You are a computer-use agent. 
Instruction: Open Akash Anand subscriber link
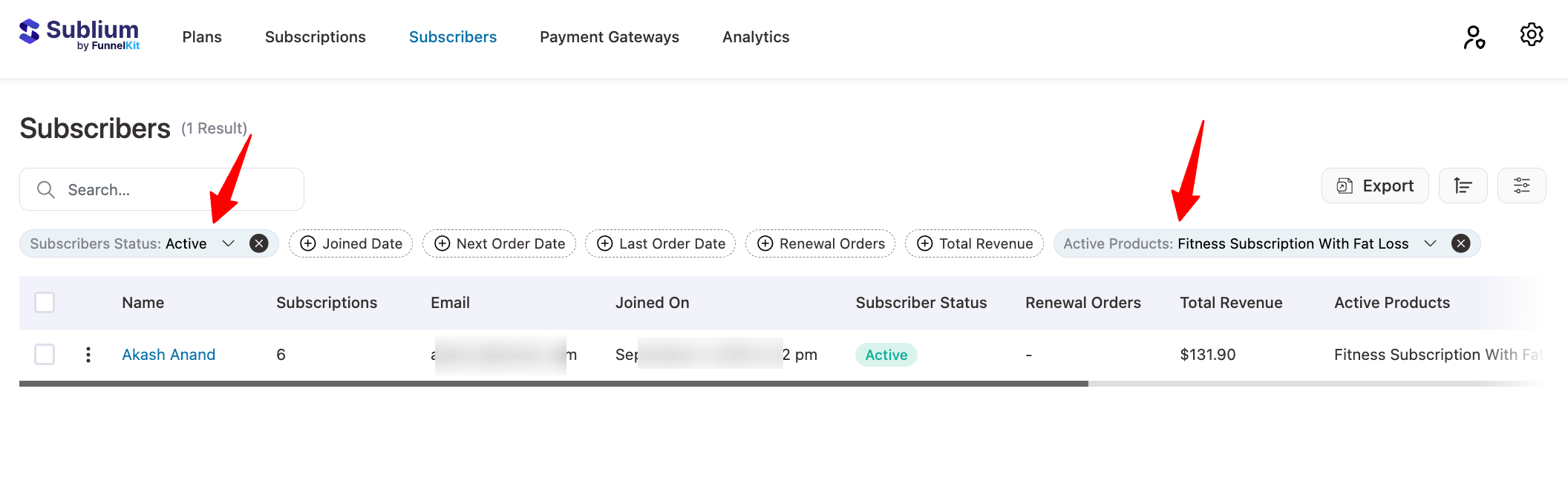[x=169, y=355]
